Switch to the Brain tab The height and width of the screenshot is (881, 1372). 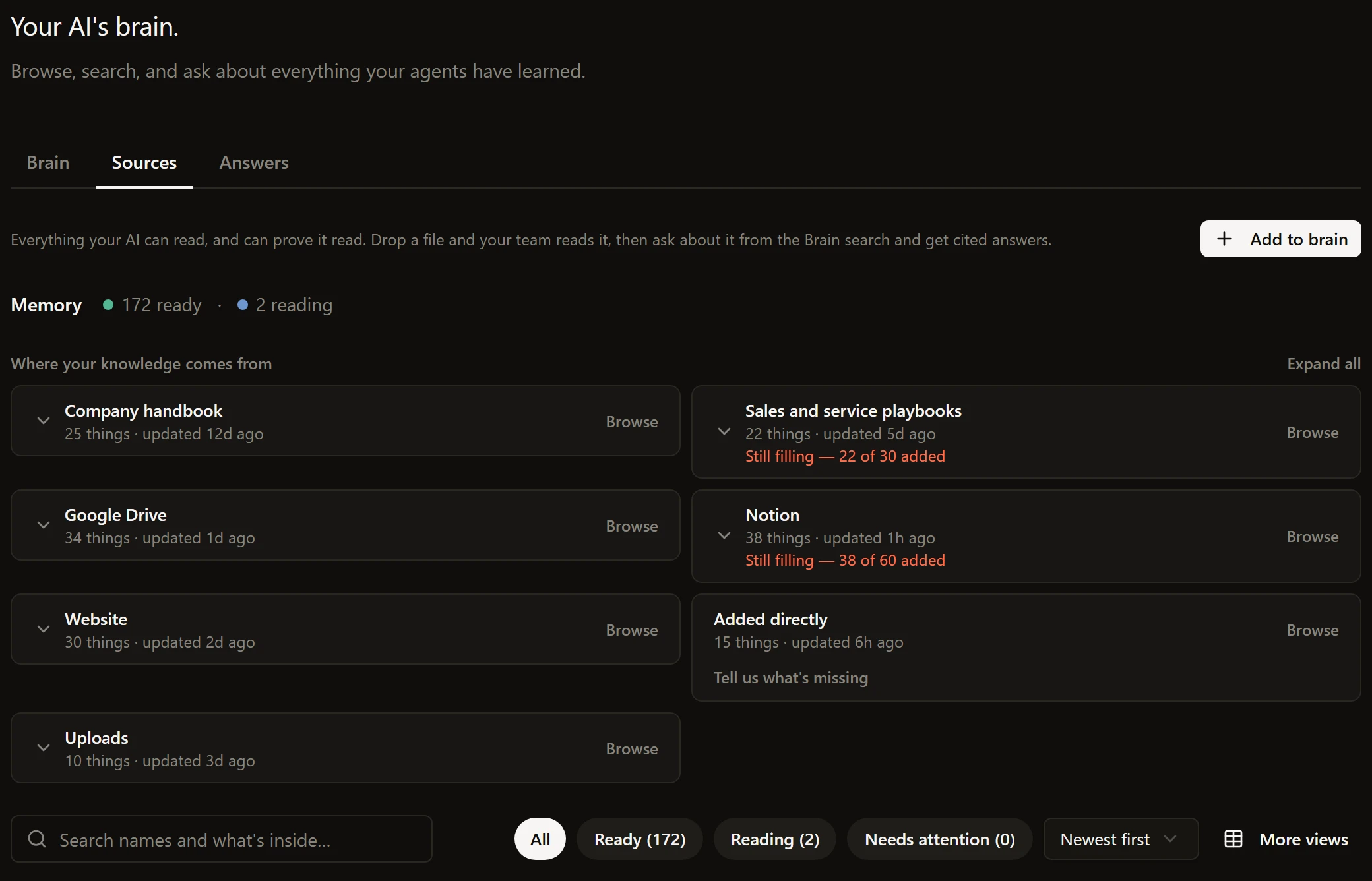48,162
